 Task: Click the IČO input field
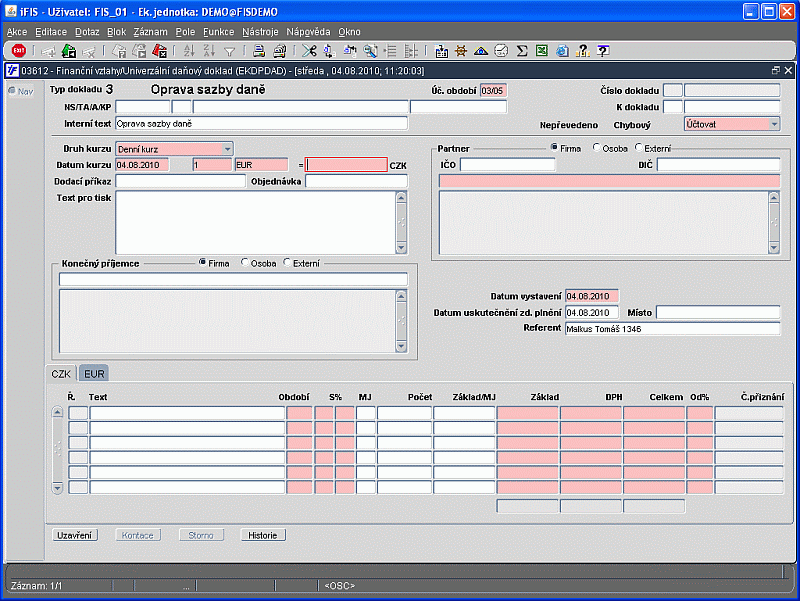click(x=508, y=165)
